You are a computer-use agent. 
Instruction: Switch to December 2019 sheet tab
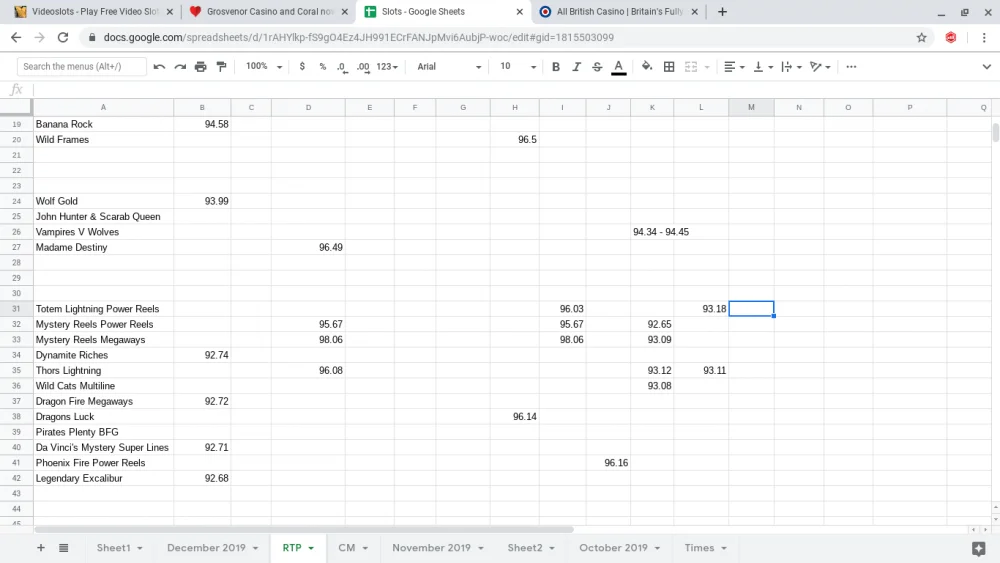click(x=206, y=548)
